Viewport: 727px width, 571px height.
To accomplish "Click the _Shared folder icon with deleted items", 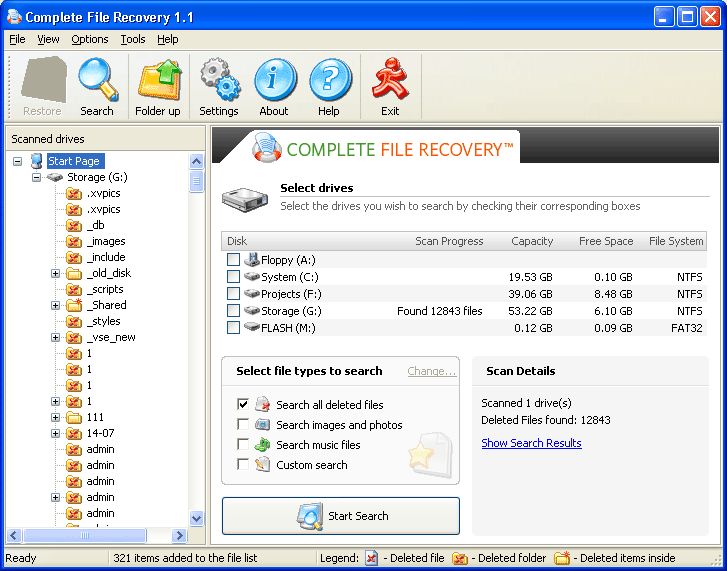I will pos(73,305).
